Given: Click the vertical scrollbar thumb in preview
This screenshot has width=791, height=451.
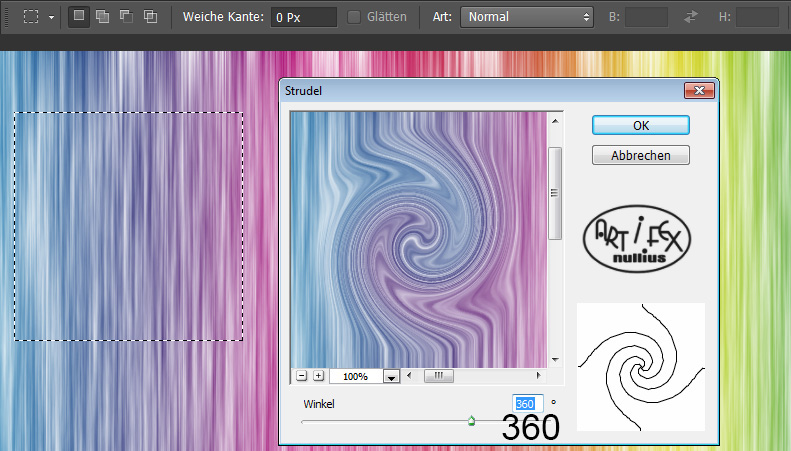Looking at the screenshot, I should [x=555, y=193].
